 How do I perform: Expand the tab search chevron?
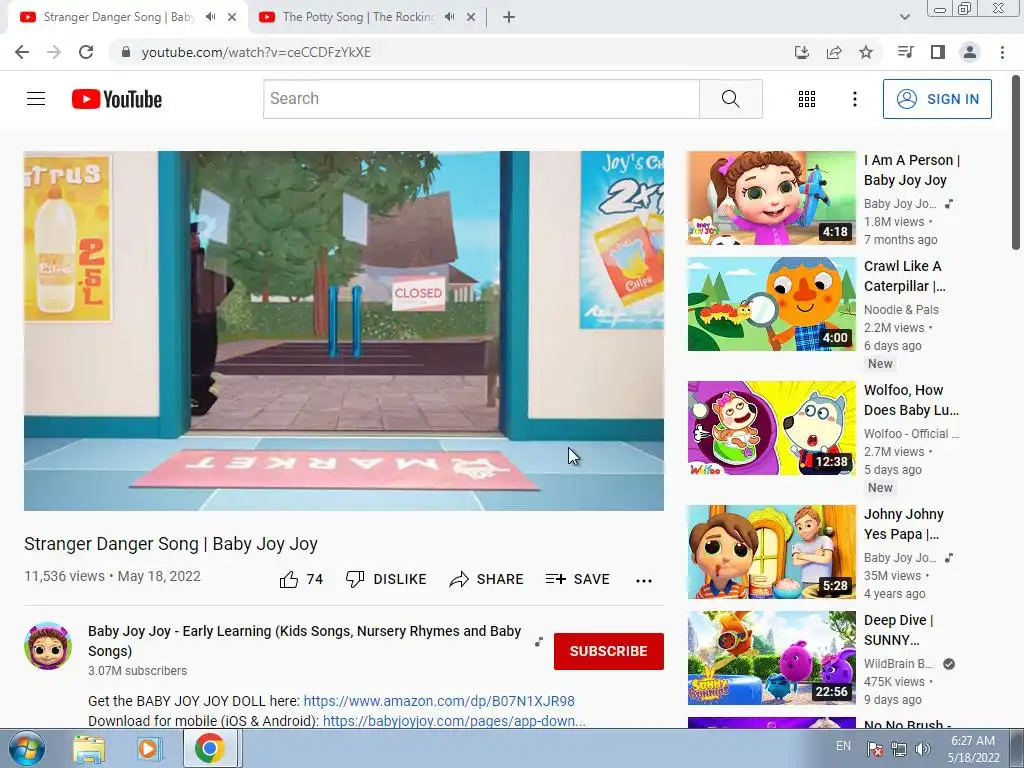904,17
